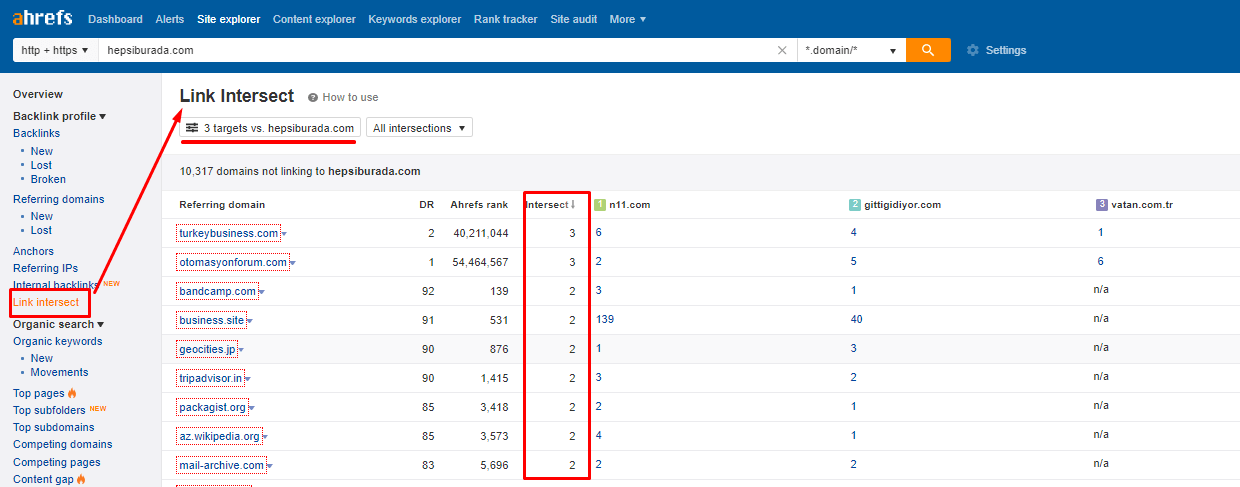This screenshot has width=1240, height=487.
Task: Collapse the Backlink profile section
Action: tap(60, 116)
